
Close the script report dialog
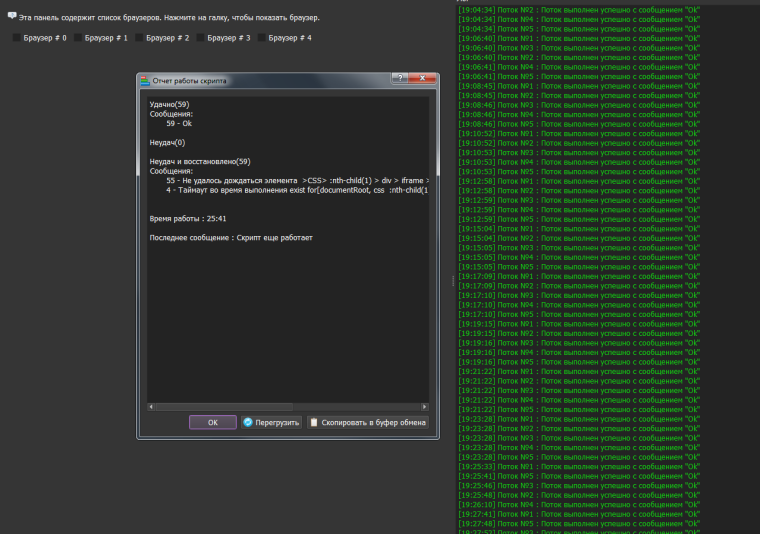click(422, 79)
